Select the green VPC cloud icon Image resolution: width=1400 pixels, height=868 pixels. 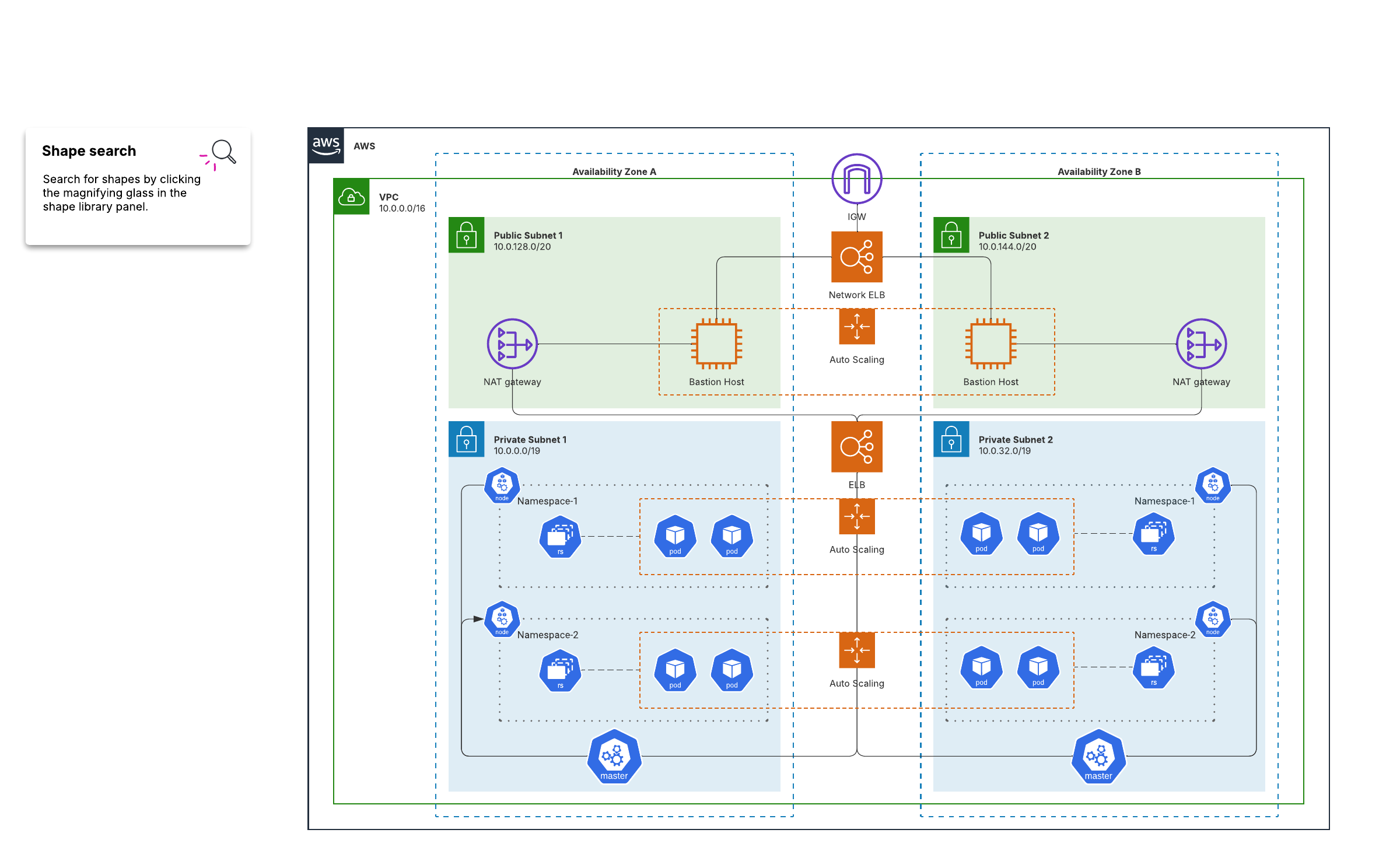351,197
